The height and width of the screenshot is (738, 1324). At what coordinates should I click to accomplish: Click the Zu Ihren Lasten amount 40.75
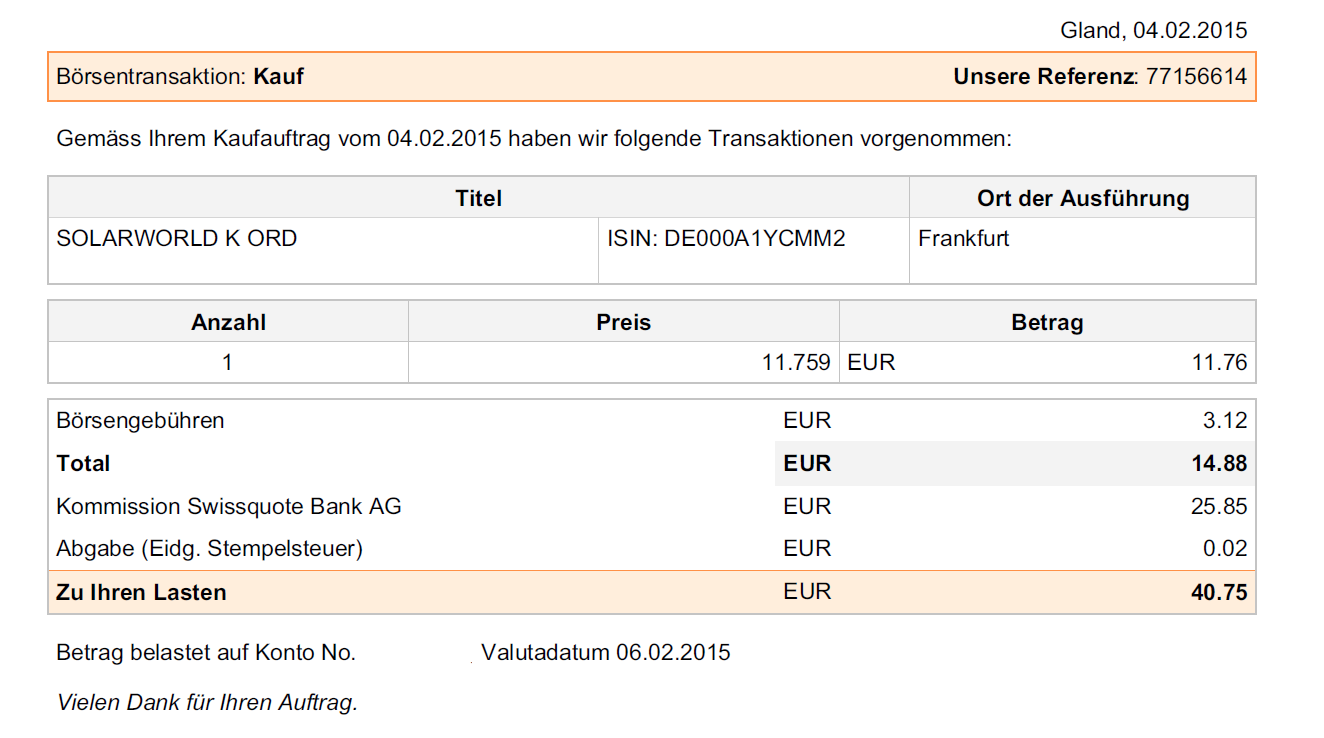click(1219, 592)
